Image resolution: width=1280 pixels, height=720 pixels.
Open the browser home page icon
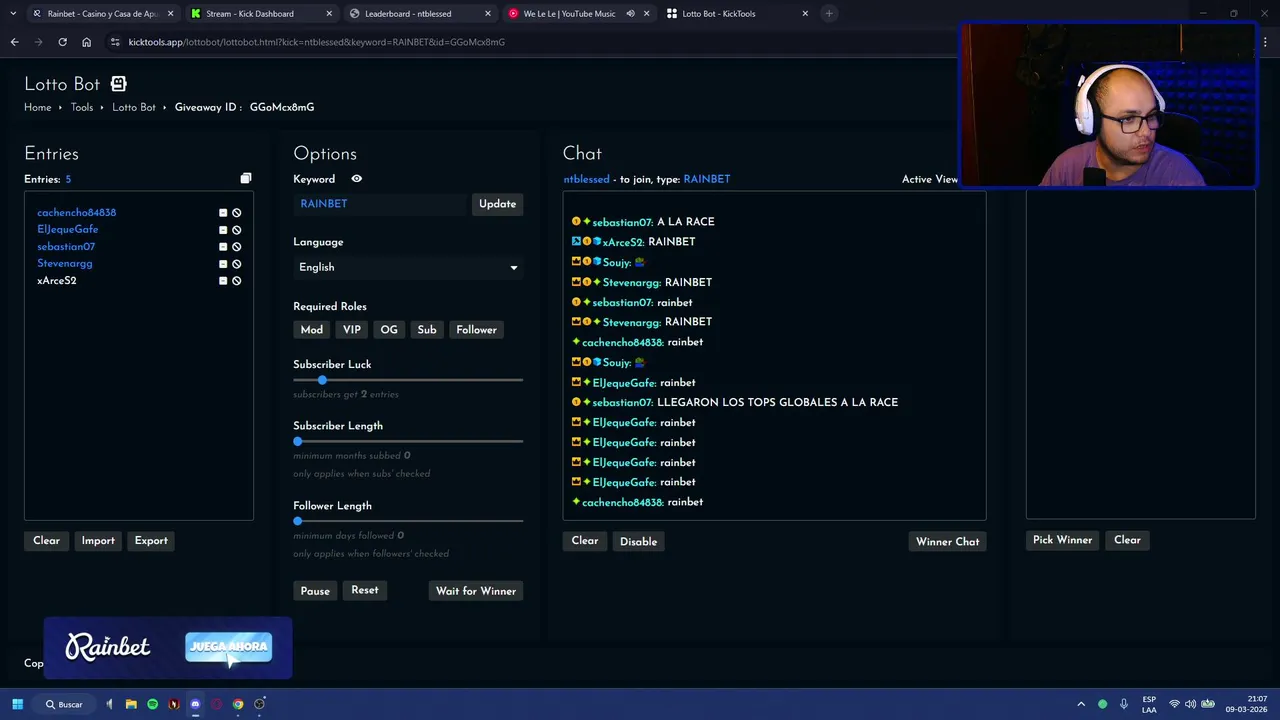86,42
